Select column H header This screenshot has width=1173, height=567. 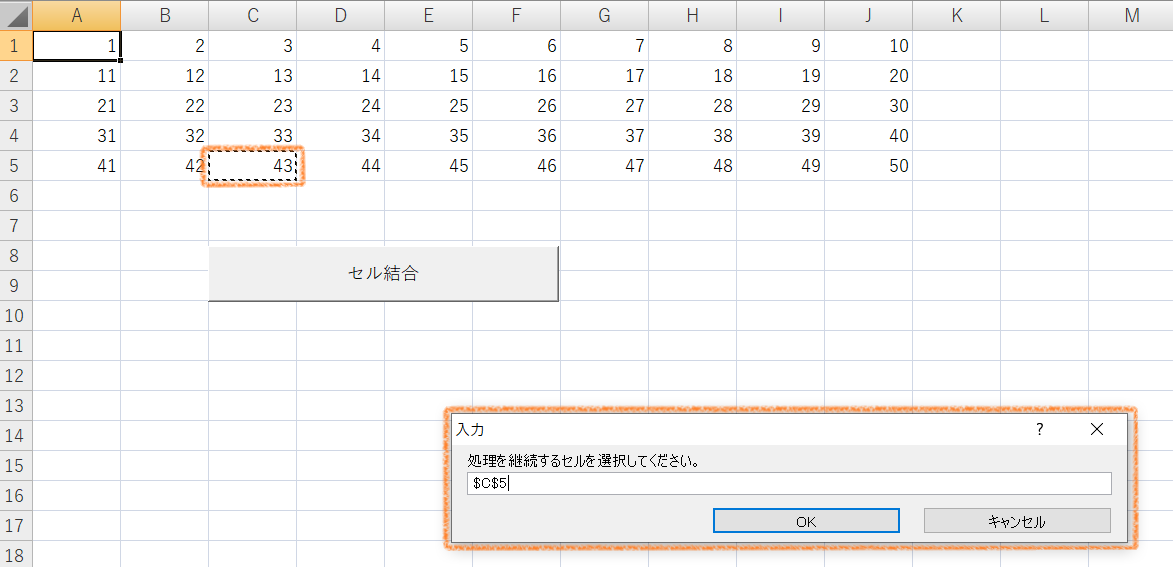pos(693,15)
